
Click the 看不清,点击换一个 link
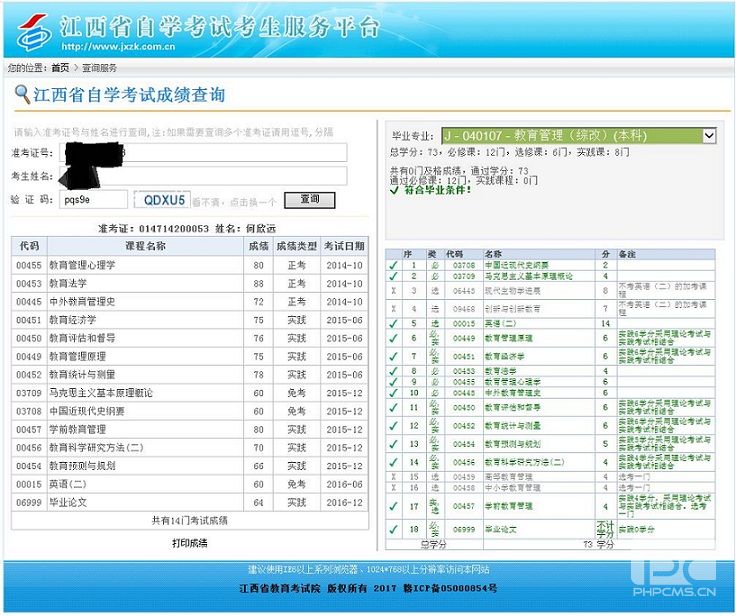pyautogui.click(x=234, y=202)
